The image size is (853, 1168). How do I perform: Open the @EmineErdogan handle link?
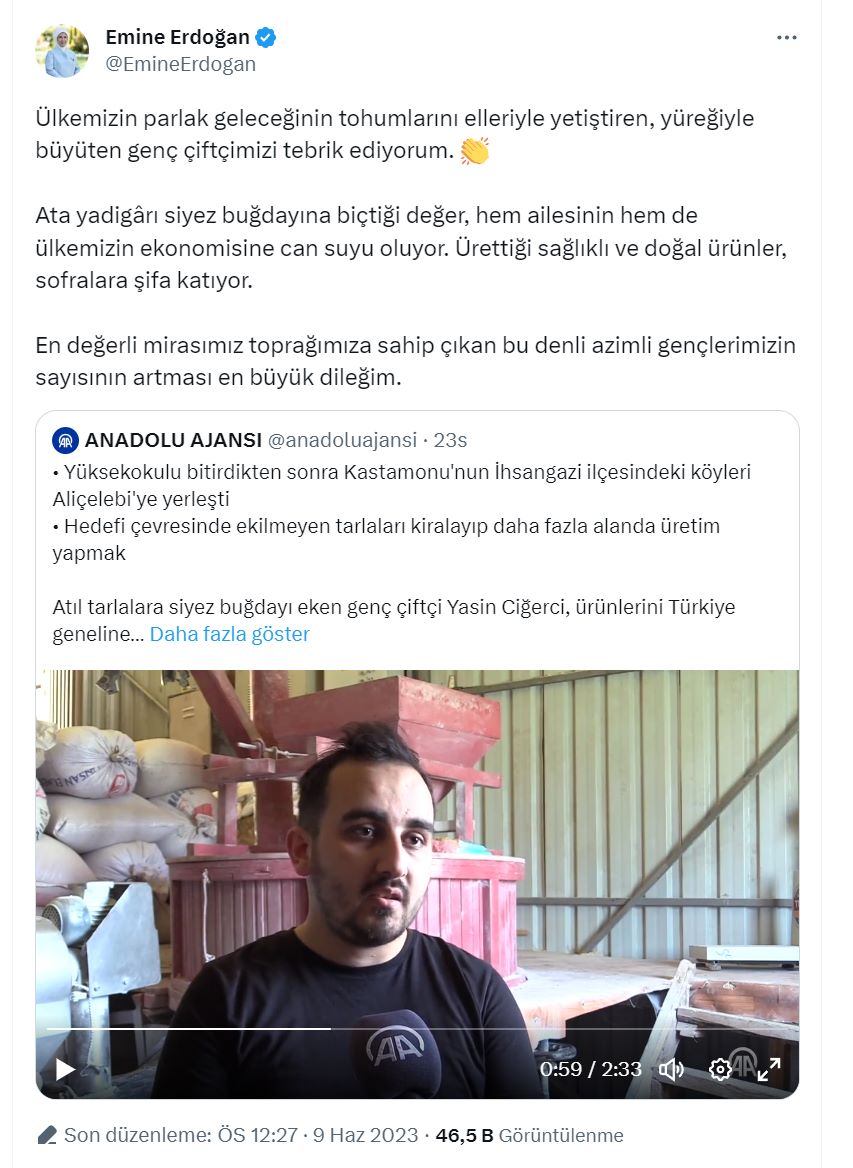click(x=181, y=64)
